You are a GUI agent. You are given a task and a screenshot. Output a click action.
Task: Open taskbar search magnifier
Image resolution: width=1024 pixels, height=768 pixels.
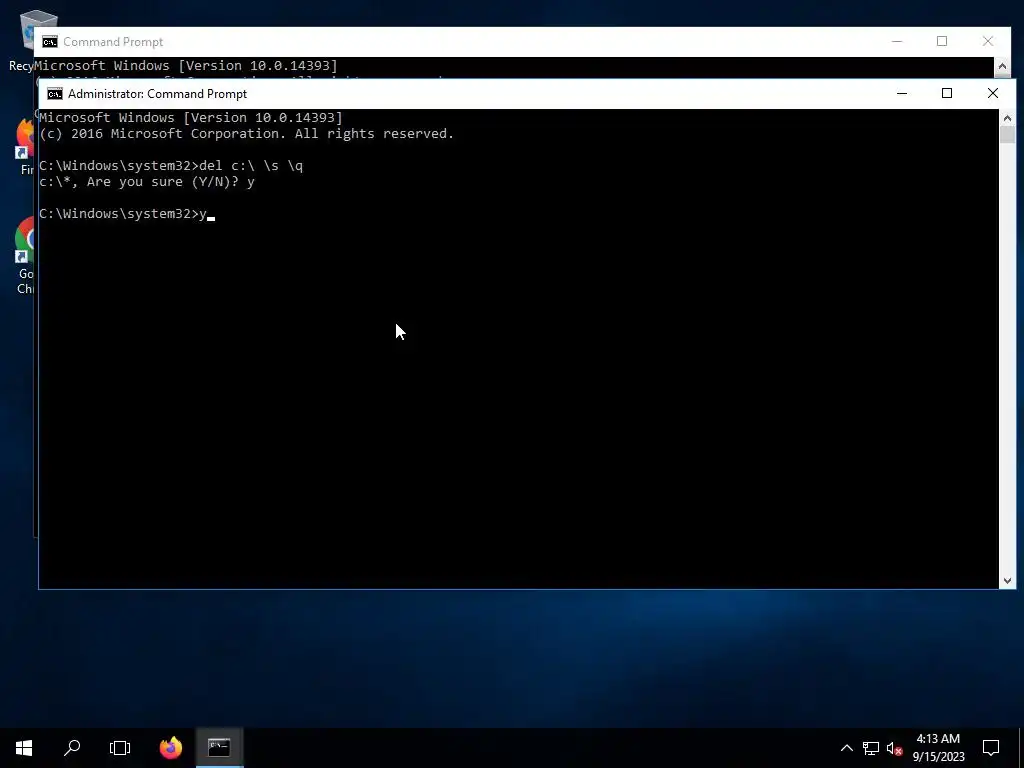[x=72, y=748]
